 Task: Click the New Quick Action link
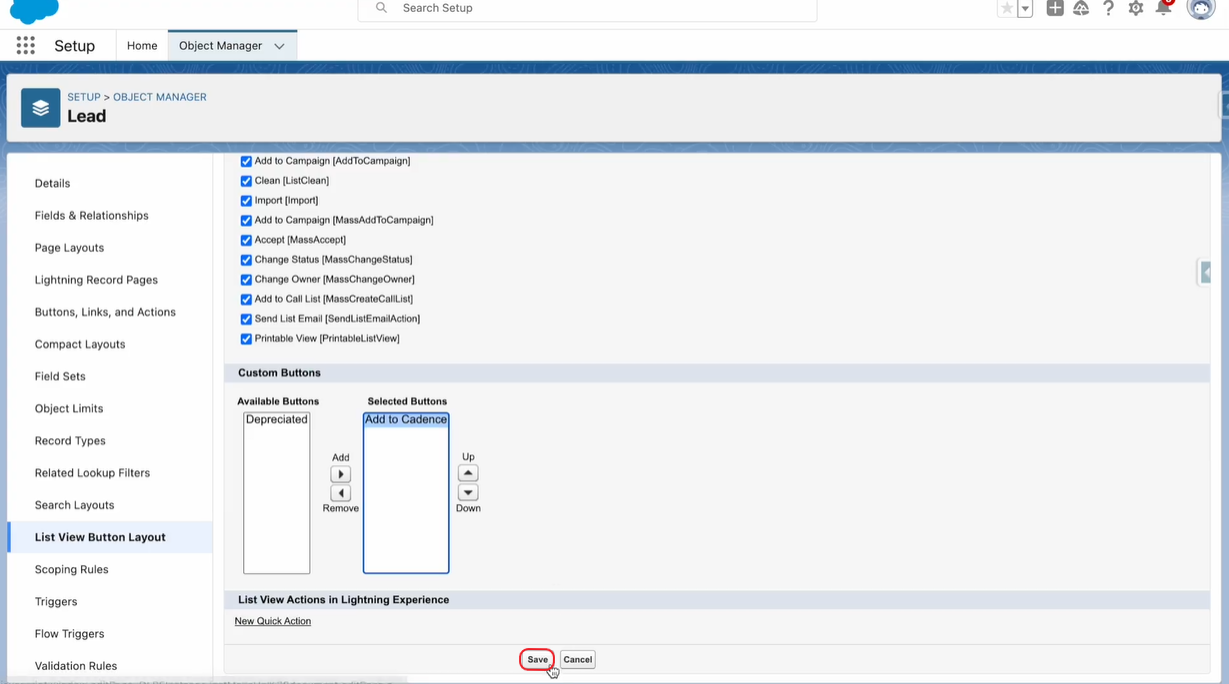pyautogui.click(x=273, y=621)
